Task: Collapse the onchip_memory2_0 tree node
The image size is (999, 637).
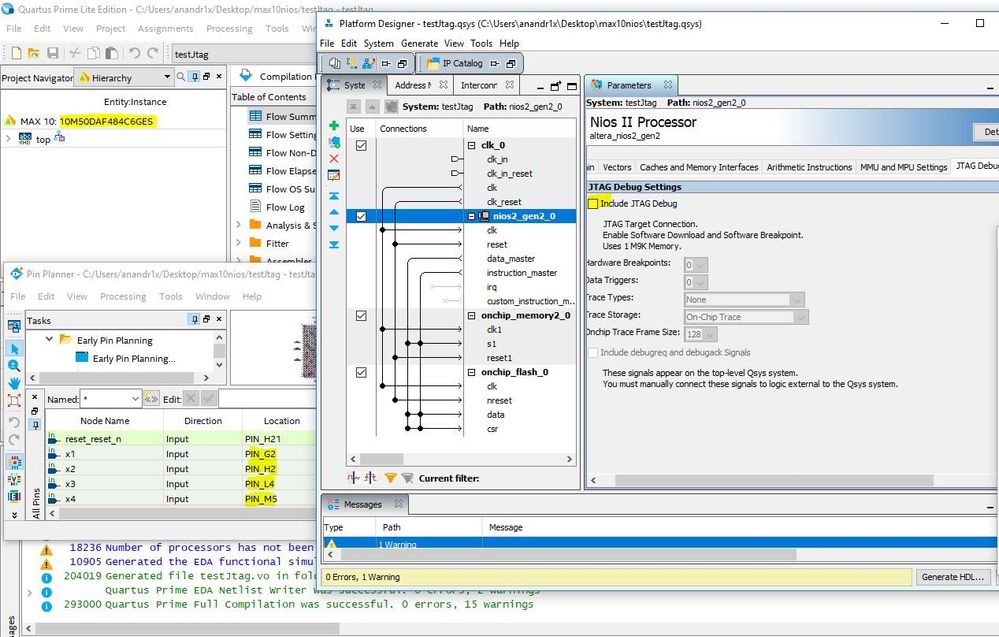Action: (471, 315)
